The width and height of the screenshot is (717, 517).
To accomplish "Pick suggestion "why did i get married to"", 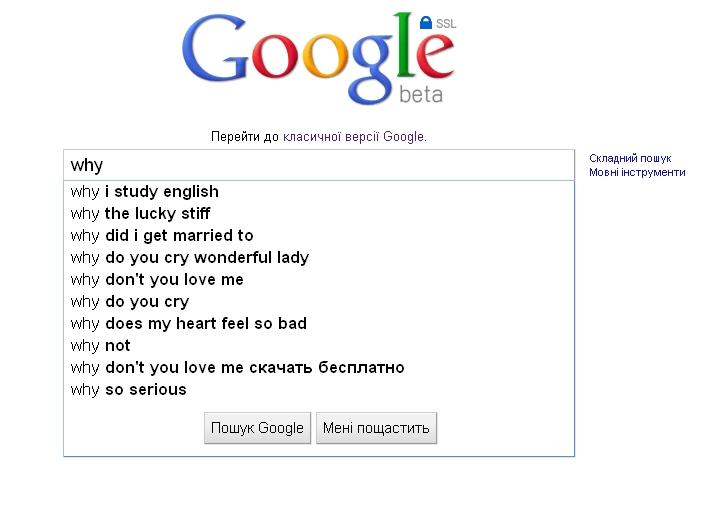I will pyautogui.click(x=162, y=235).
